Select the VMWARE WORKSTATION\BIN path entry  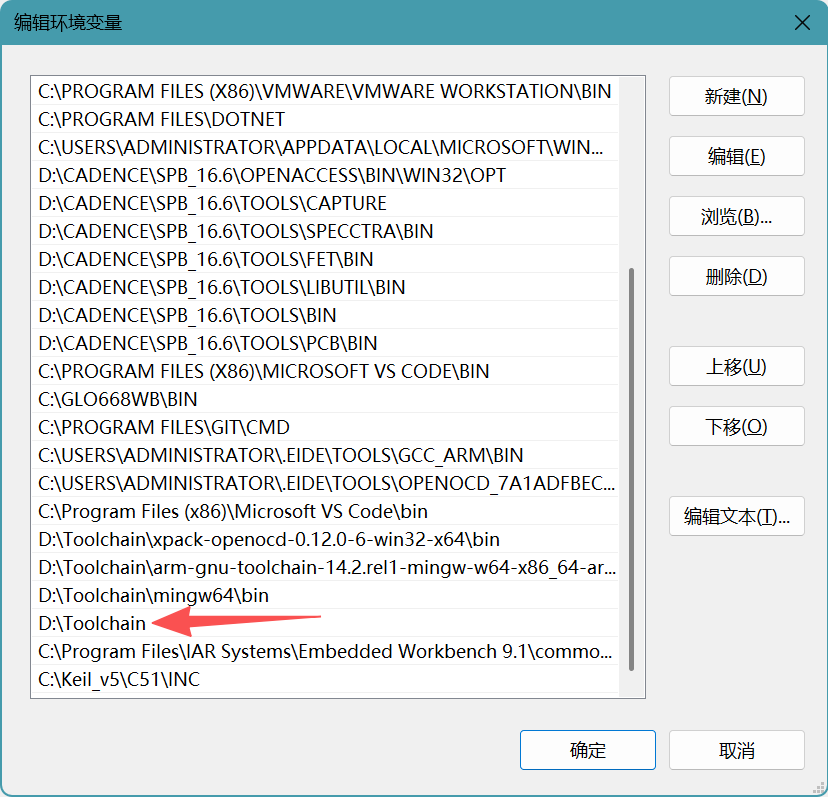[x=325, y=91]
